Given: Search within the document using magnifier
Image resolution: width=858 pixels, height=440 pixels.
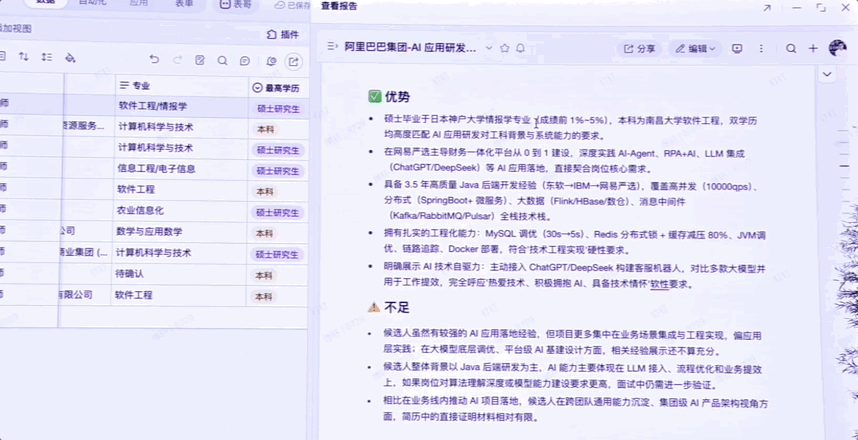Looking at the screenshot, I should pos(791,48).
